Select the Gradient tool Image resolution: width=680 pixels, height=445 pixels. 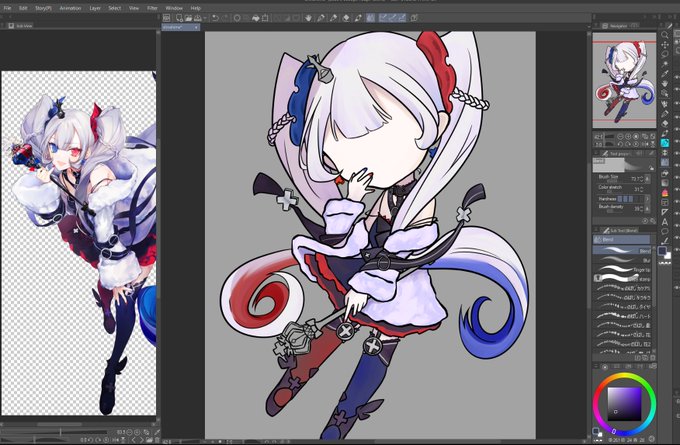click(665, 183)
